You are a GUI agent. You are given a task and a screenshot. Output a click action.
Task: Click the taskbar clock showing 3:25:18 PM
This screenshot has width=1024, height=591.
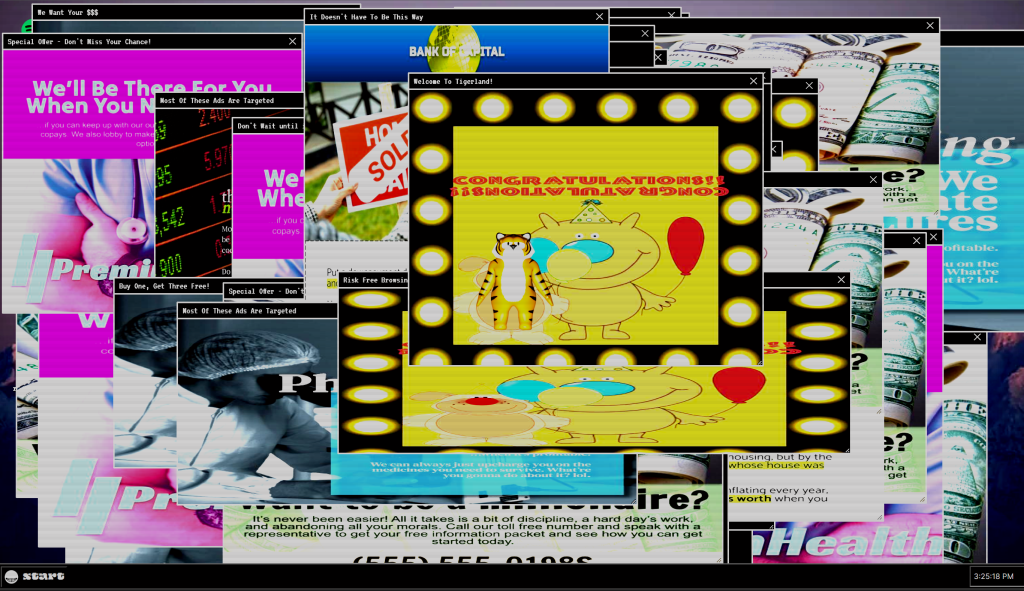(x=994, y=577)
